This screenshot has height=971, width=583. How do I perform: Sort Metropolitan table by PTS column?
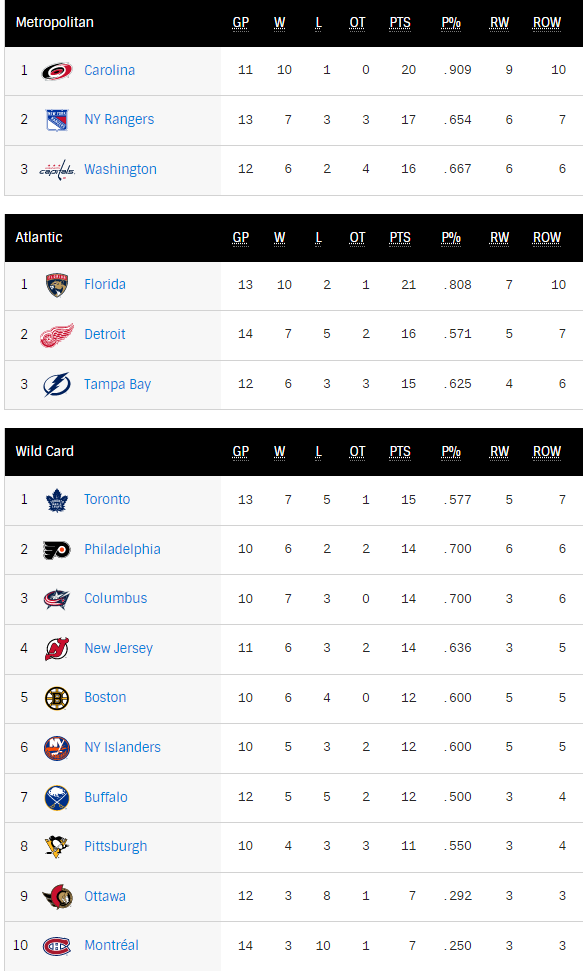(400, 23)
